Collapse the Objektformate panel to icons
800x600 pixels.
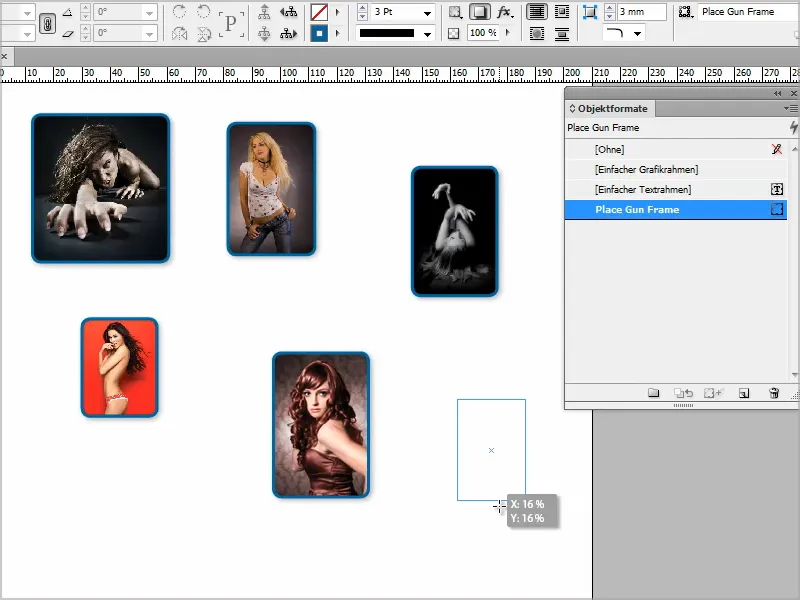(778, 93)
